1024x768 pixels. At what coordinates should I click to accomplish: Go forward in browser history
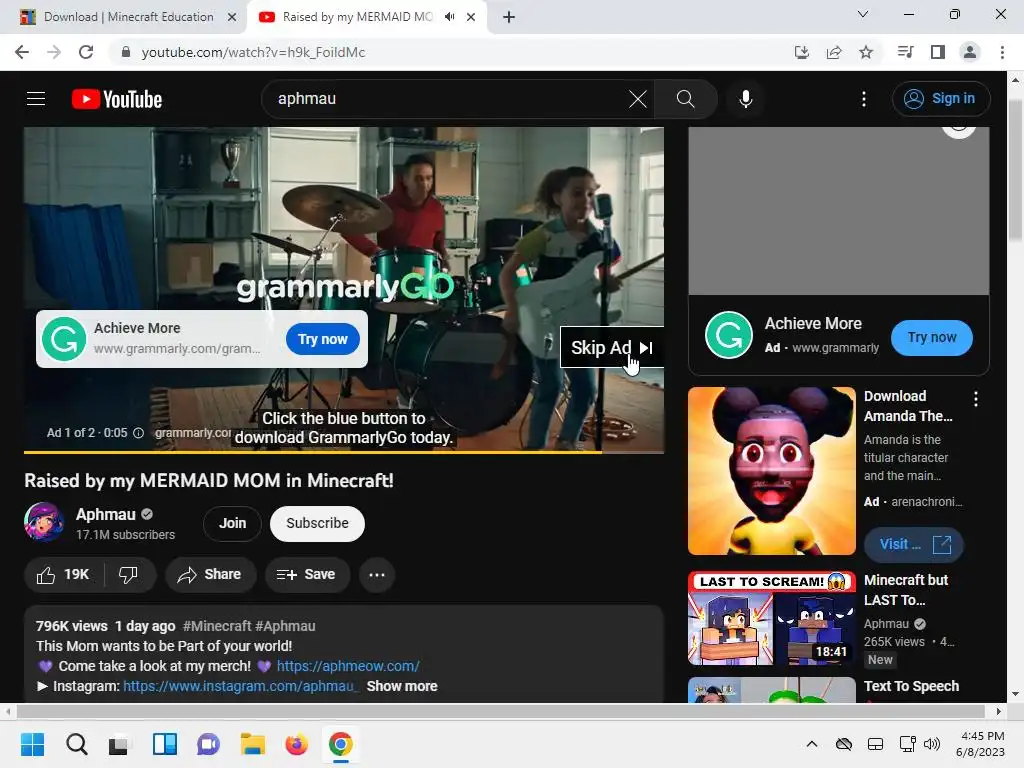[x=54, y=52]
